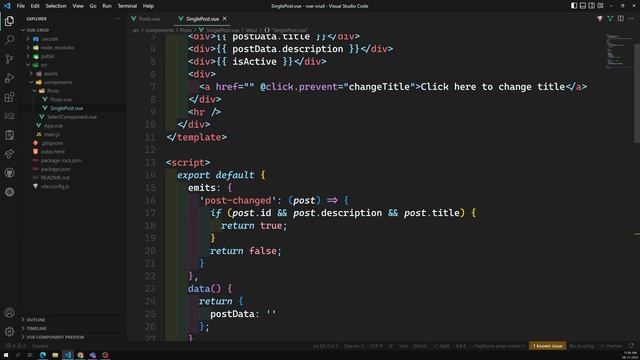Viewport: 640px width, 360px height.
Task: Click the .gitignore git file icon
Action: pos(36,143)
